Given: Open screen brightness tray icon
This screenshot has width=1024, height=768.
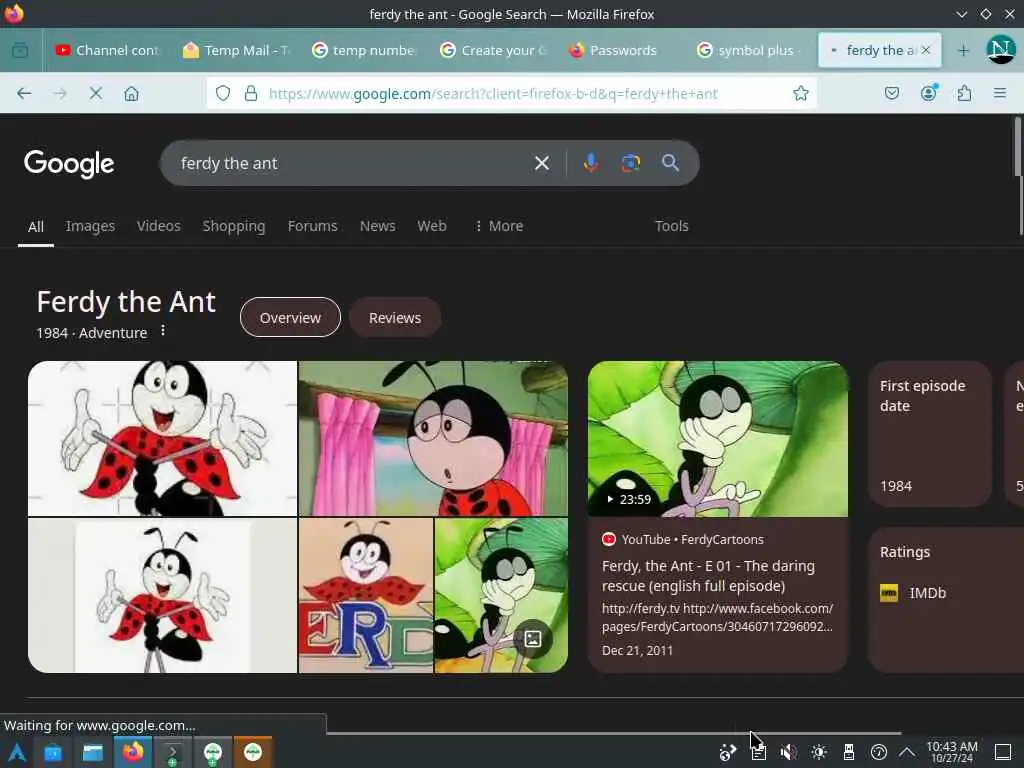Looking at the screenshot, I should tap(818, 752).
